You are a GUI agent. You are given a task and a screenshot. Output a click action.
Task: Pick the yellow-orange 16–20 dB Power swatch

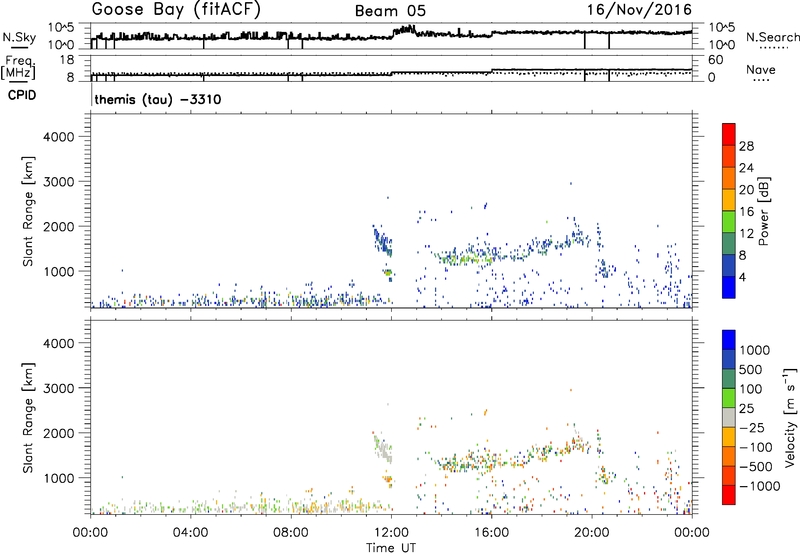pyautogui.click(x=729, y=200)
